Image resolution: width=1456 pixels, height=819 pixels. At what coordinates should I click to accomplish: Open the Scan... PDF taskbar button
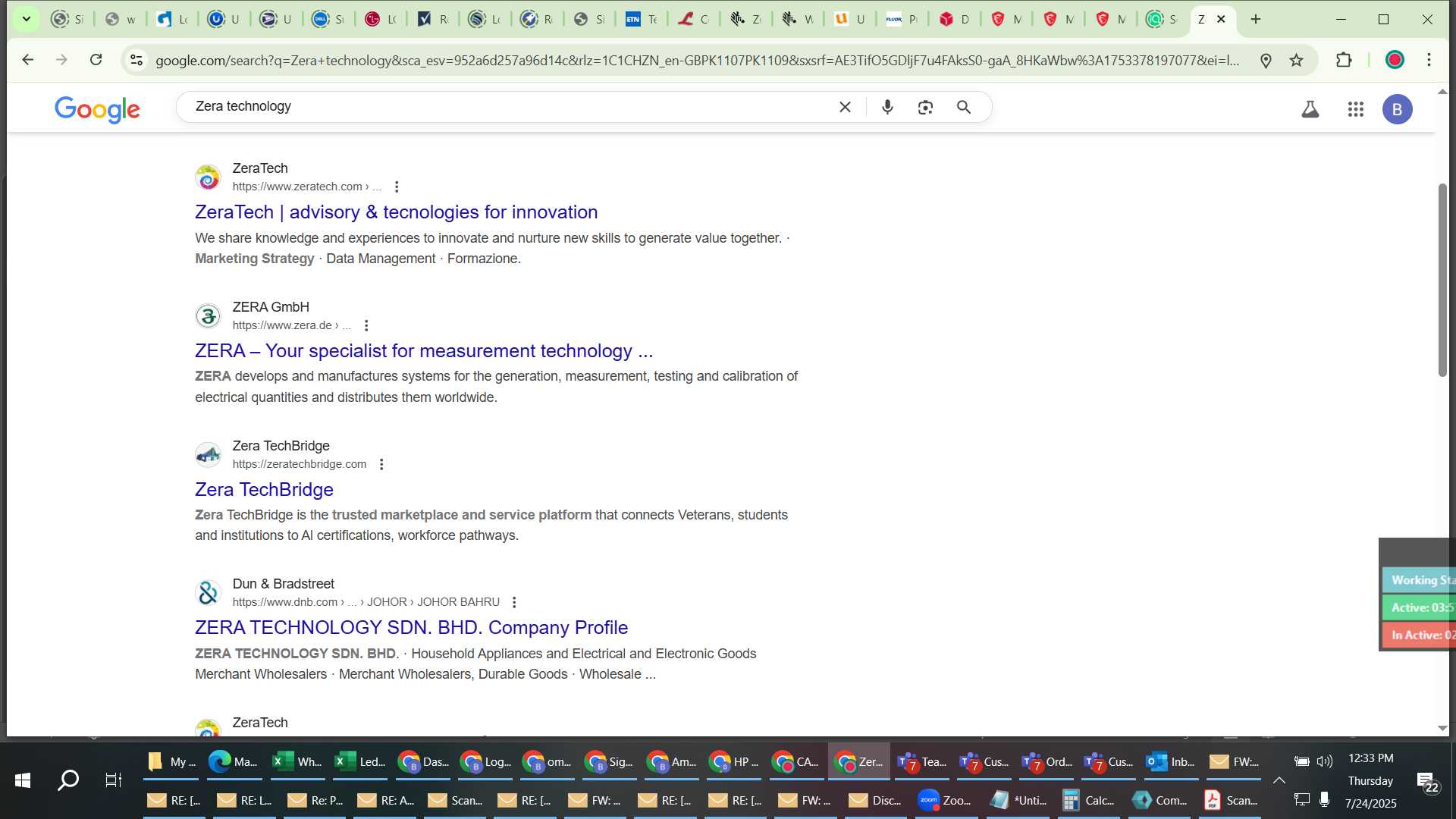1231,800
